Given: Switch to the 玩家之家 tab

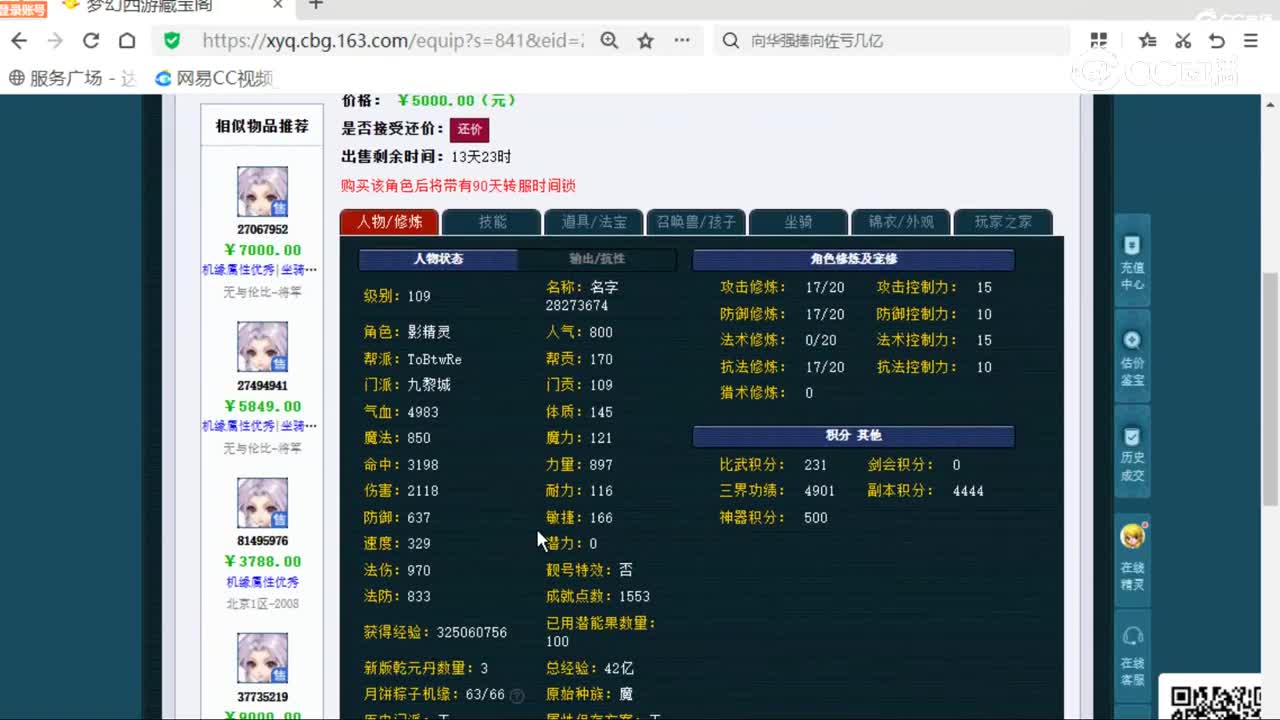Looking at the screenshot, I should (x=1003, y=222).
